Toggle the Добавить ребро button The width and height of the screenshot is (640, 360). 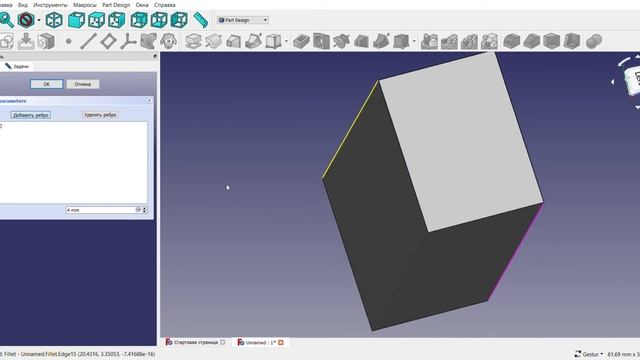[x=31, y=115]
